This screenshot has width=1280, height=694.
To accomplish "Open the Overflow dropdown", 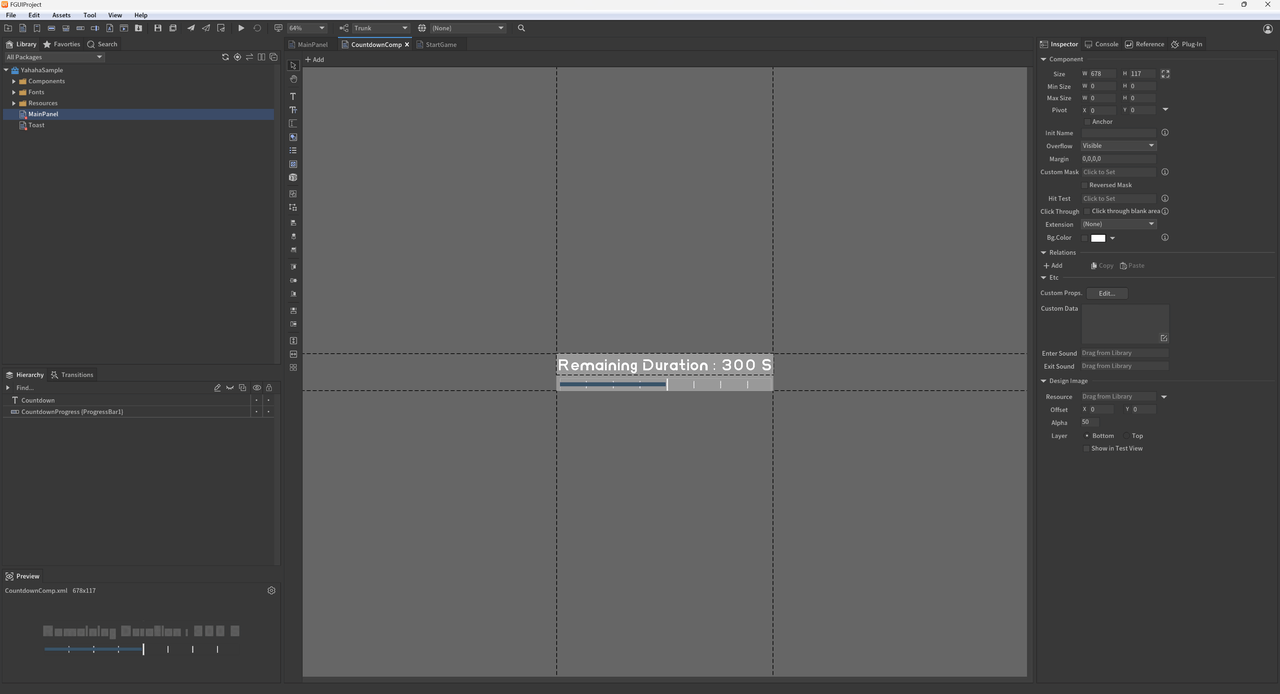I will coord(1118,146).
